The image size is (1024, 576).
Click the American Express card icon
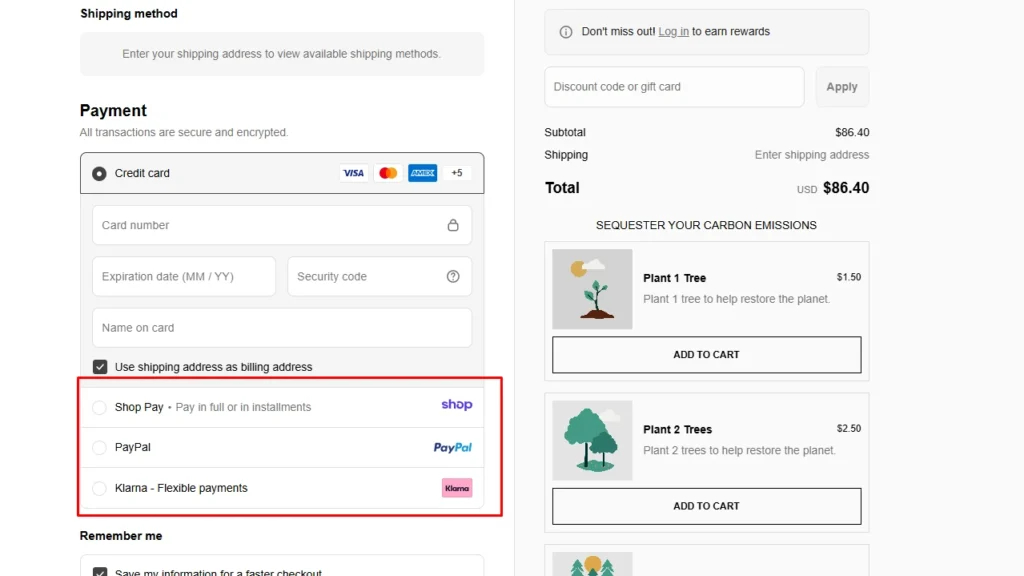tap(422, 173)
